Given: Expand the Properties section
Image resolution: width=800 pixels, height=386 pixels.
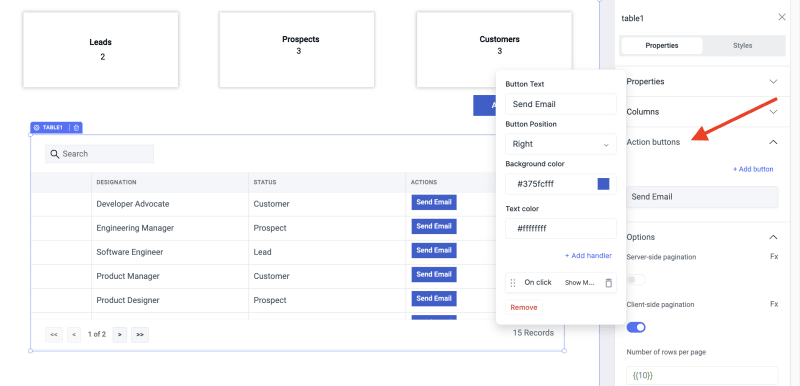Looking at the screenshot, I should tap(702, 82).
